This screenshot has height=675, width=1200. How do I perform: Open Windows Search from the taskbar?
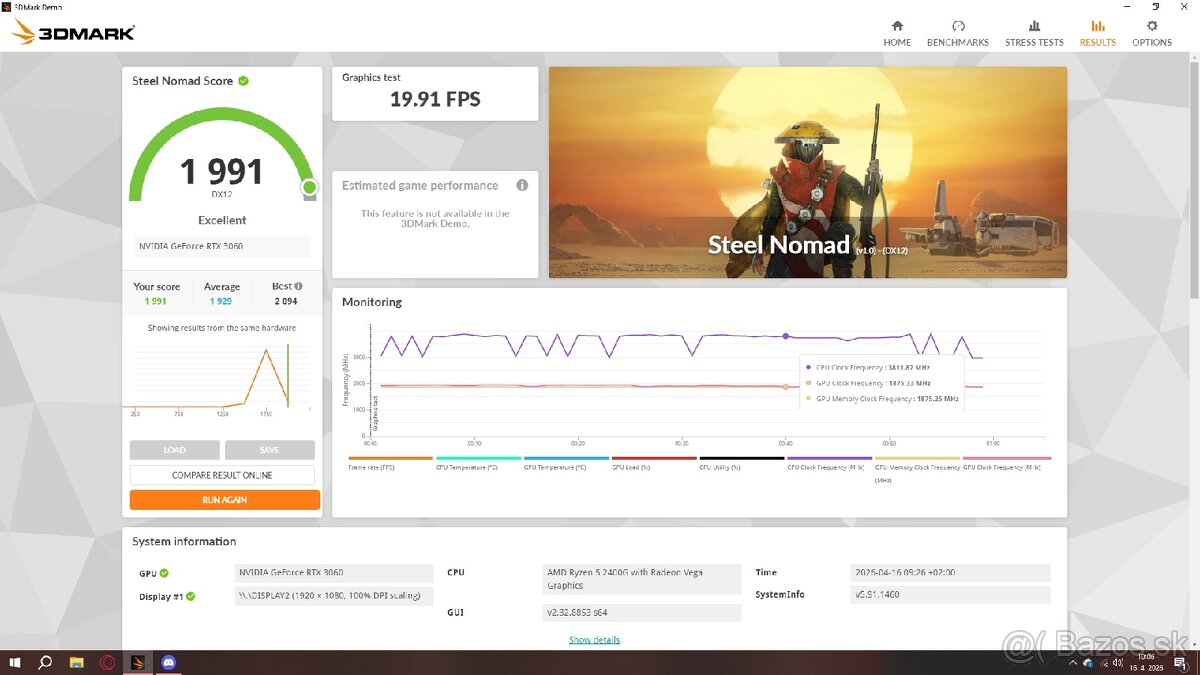[44, 662]
